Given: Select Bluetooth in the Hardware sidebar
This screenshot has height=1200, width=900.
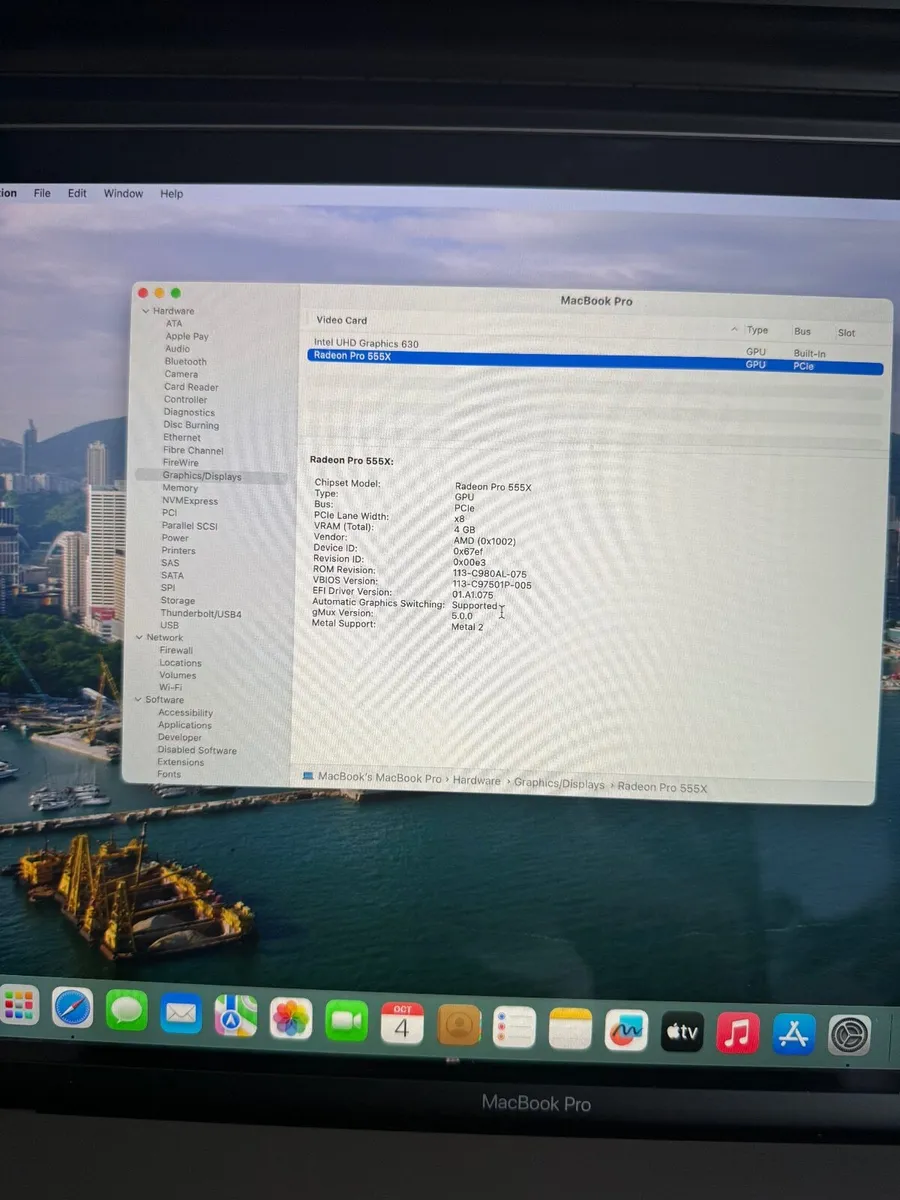Looking at the screenshot, I should coord(184,361).
